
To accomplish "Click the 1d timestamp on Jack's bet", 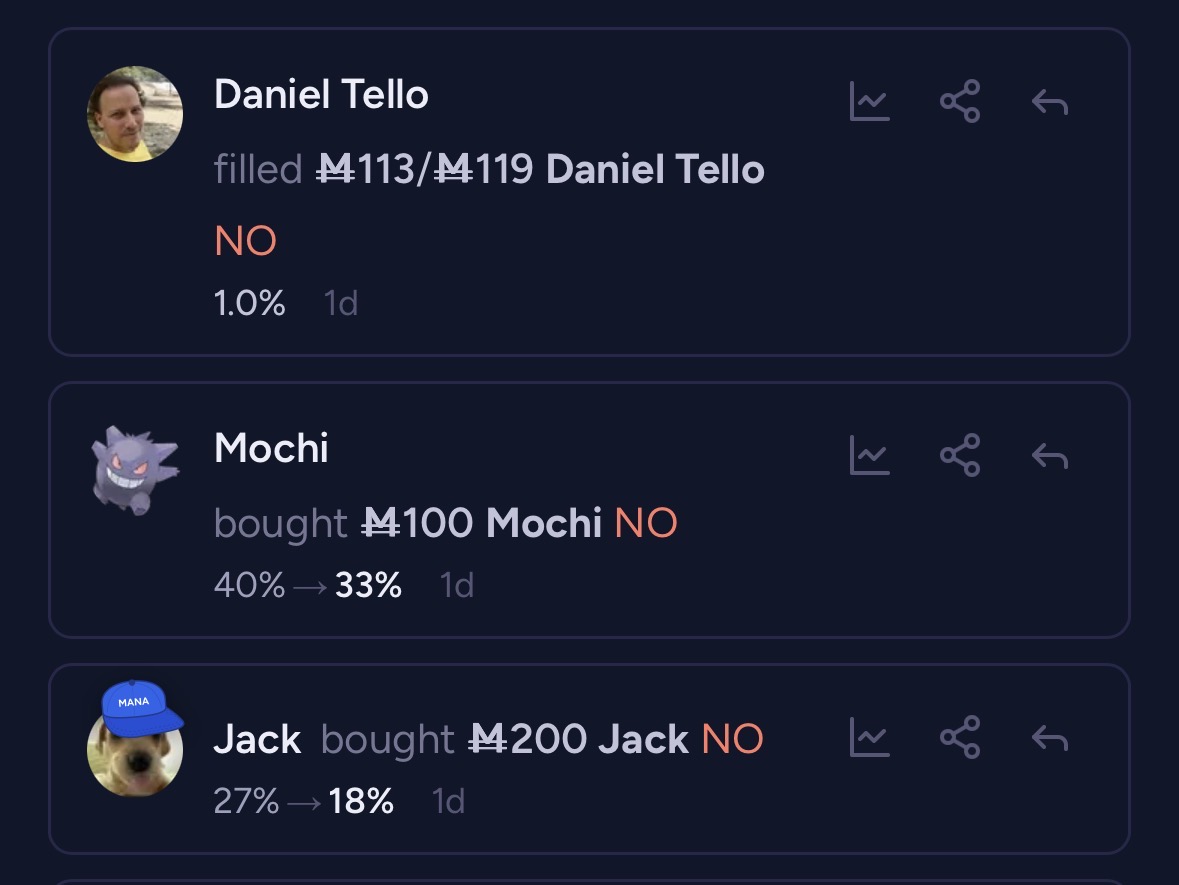I will (x=448, y=801).
